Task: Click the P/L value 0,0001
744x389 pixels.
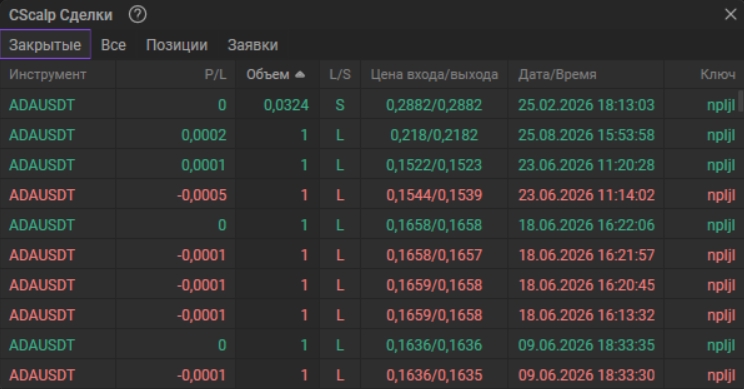Action: click(204, 165)
